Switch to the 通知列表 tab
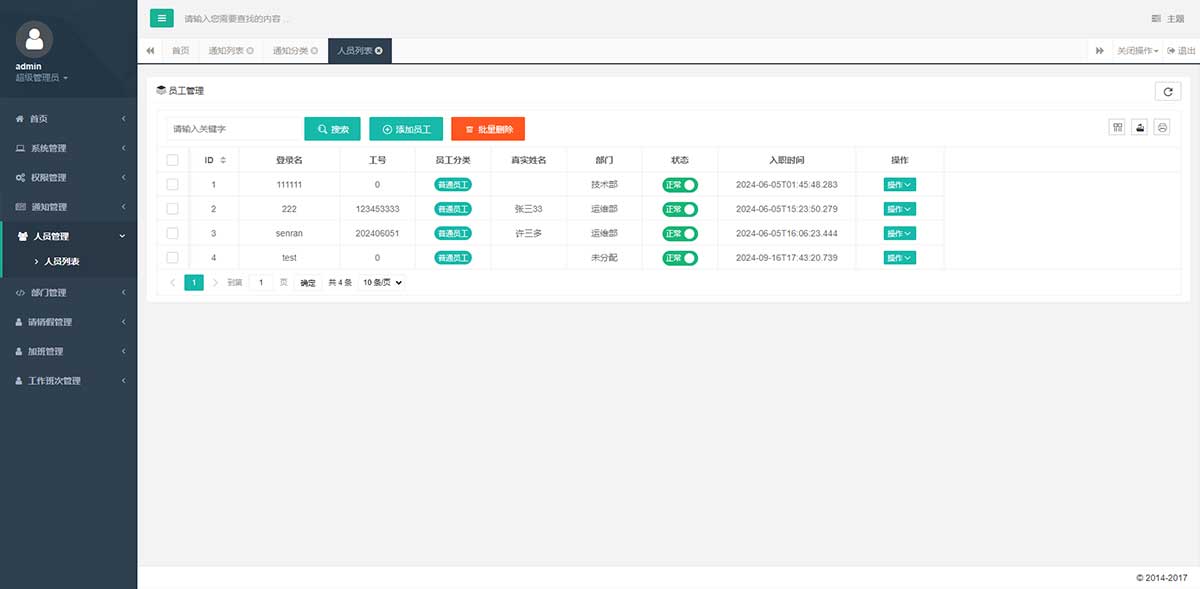Screen dimensions: 1200x589 pos(230,50)
